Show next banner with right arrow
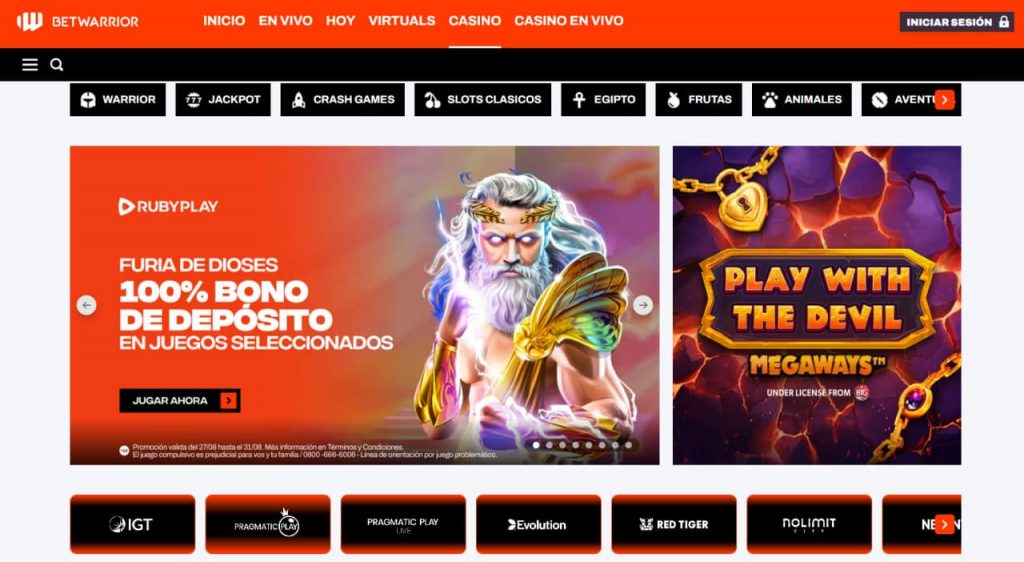Image resolution: width=1024 pixels, height=562 pixels. coord(643,305)
